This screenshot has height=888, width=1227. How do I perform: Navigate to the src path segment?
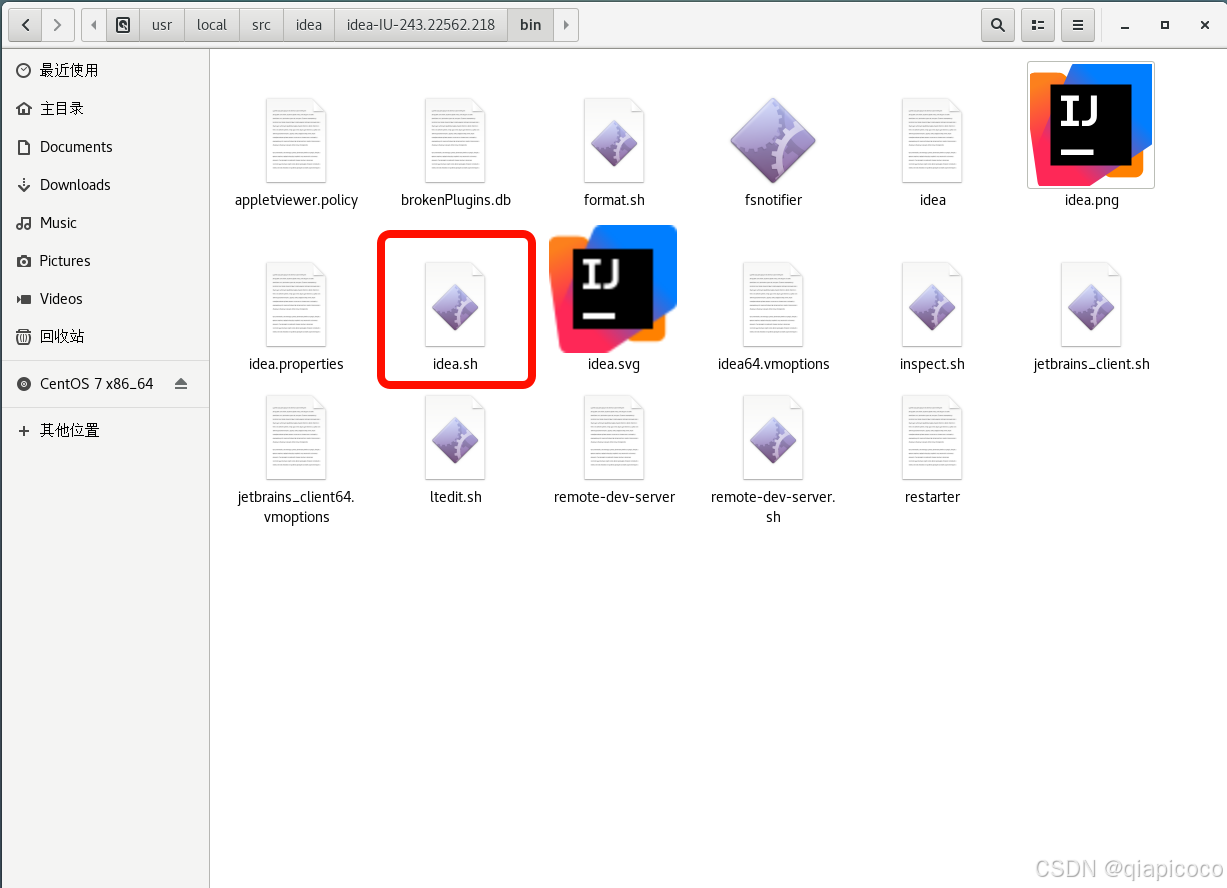pos(262,25)
